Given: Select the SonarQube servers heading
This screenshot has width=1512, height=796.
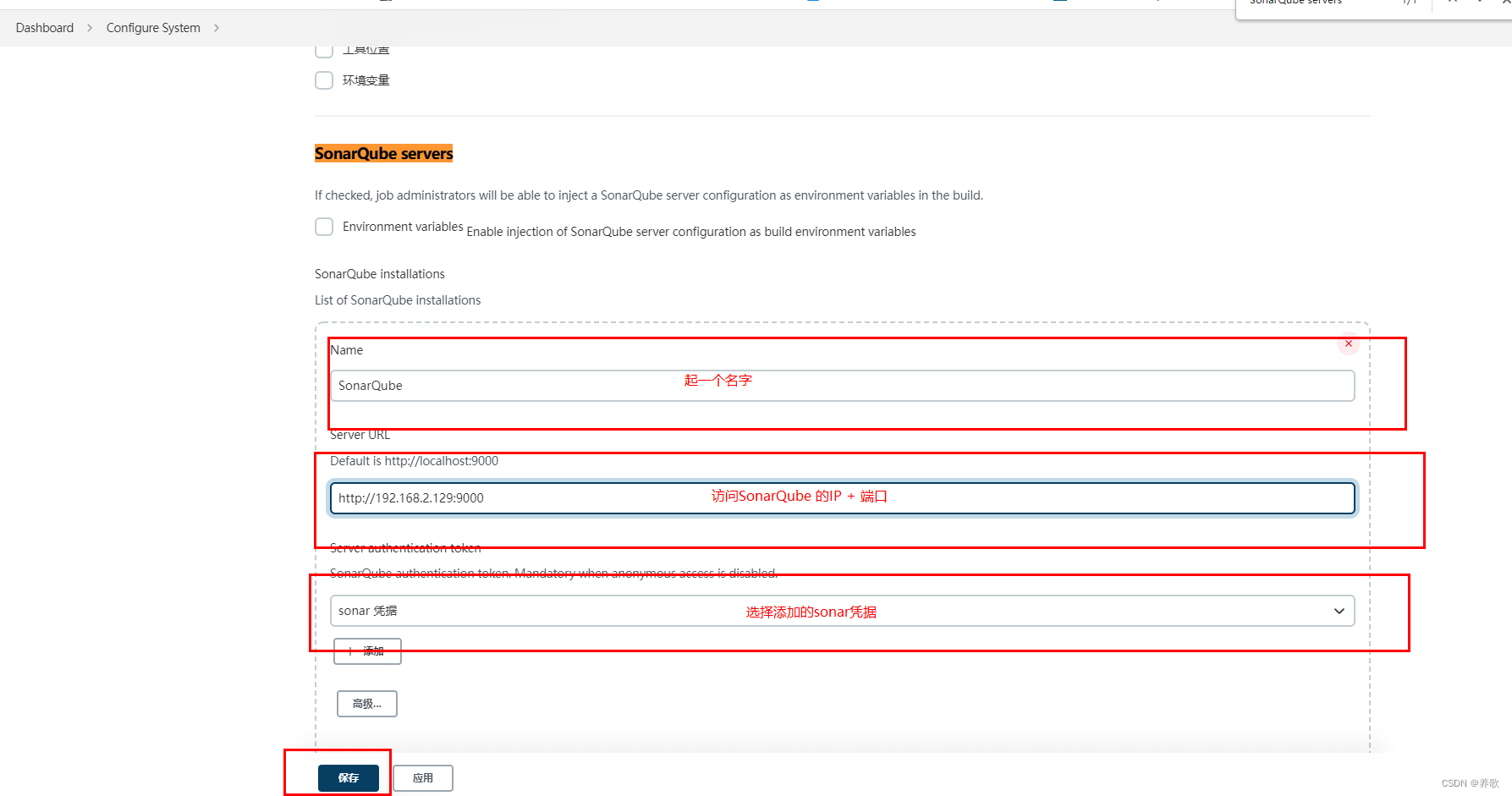Looking at the screenshot, I should tap(384, 154).
